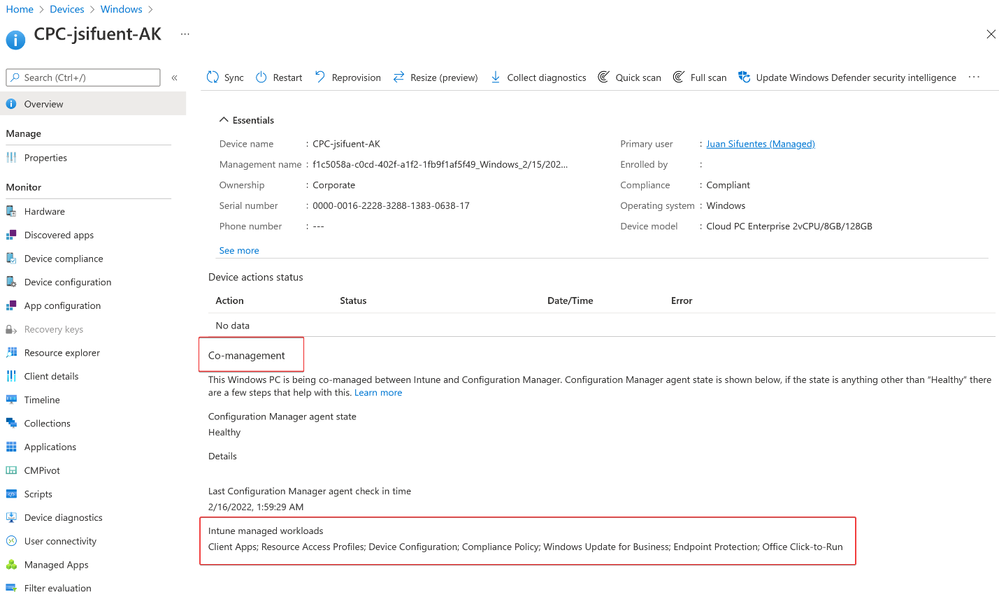
Task: Follow the co-management Learn more link
Action: click(x=378, y=393)
